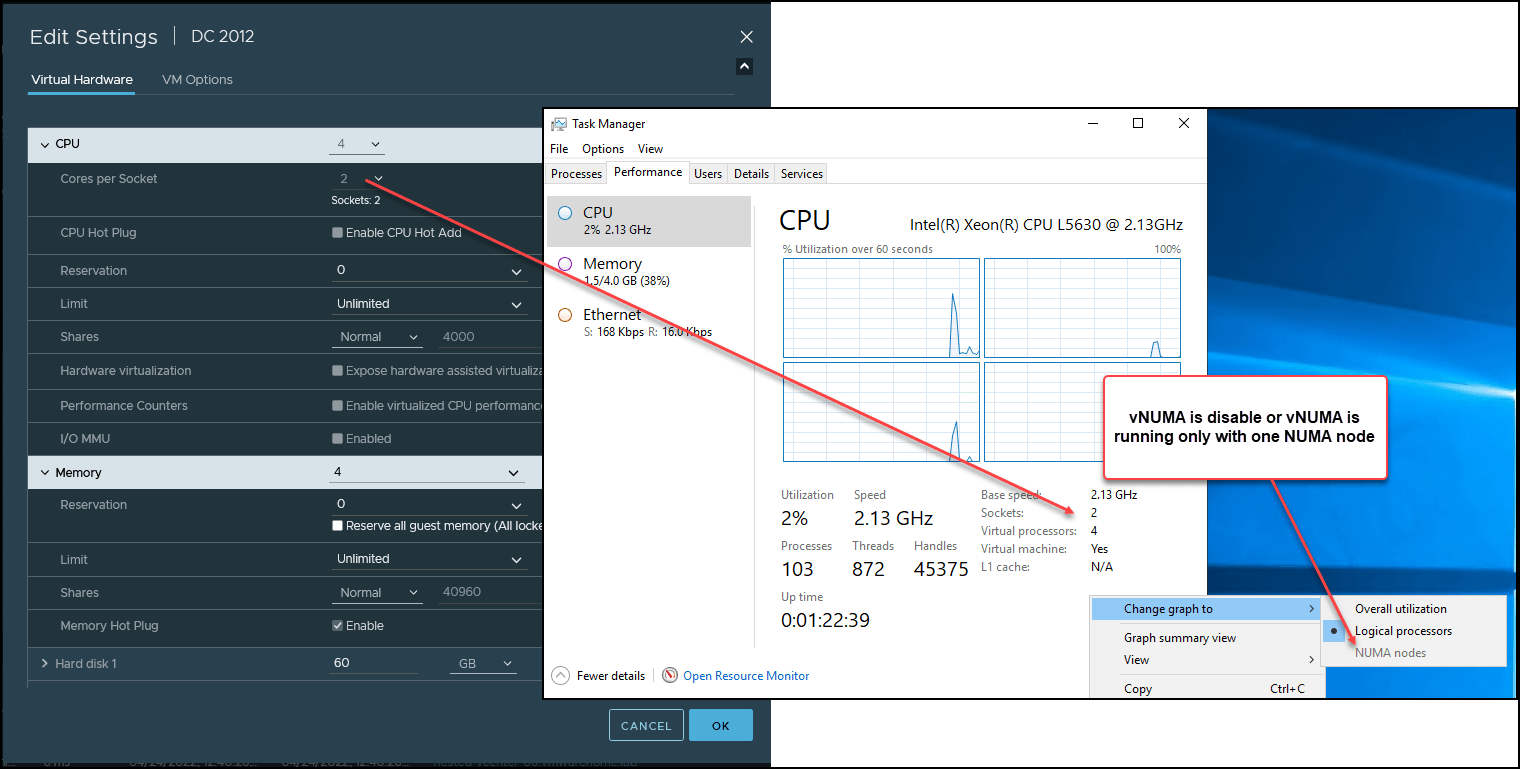1520x769 pixels.
Task: Enable virtualized CPU performance counters checkbox
Action: 337,406
